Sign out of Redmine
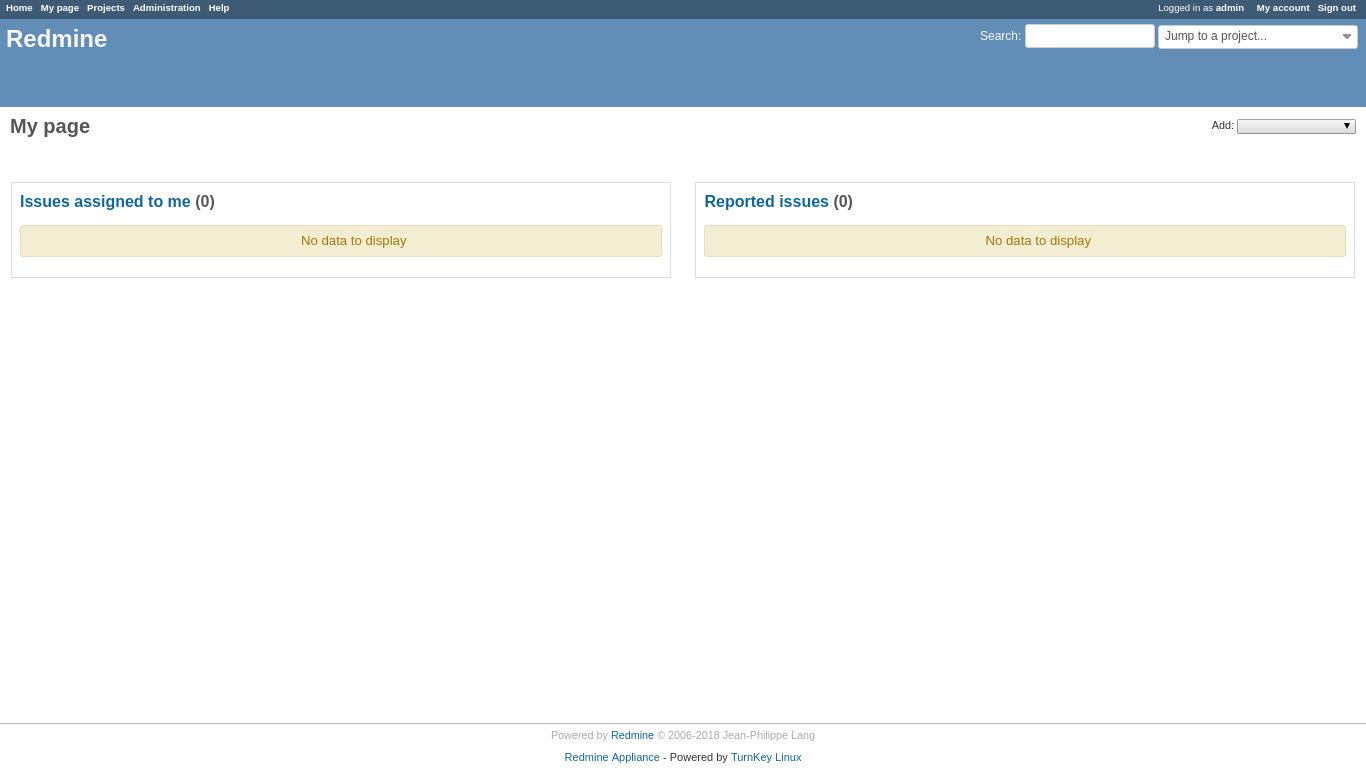 tap(1336, 8)
